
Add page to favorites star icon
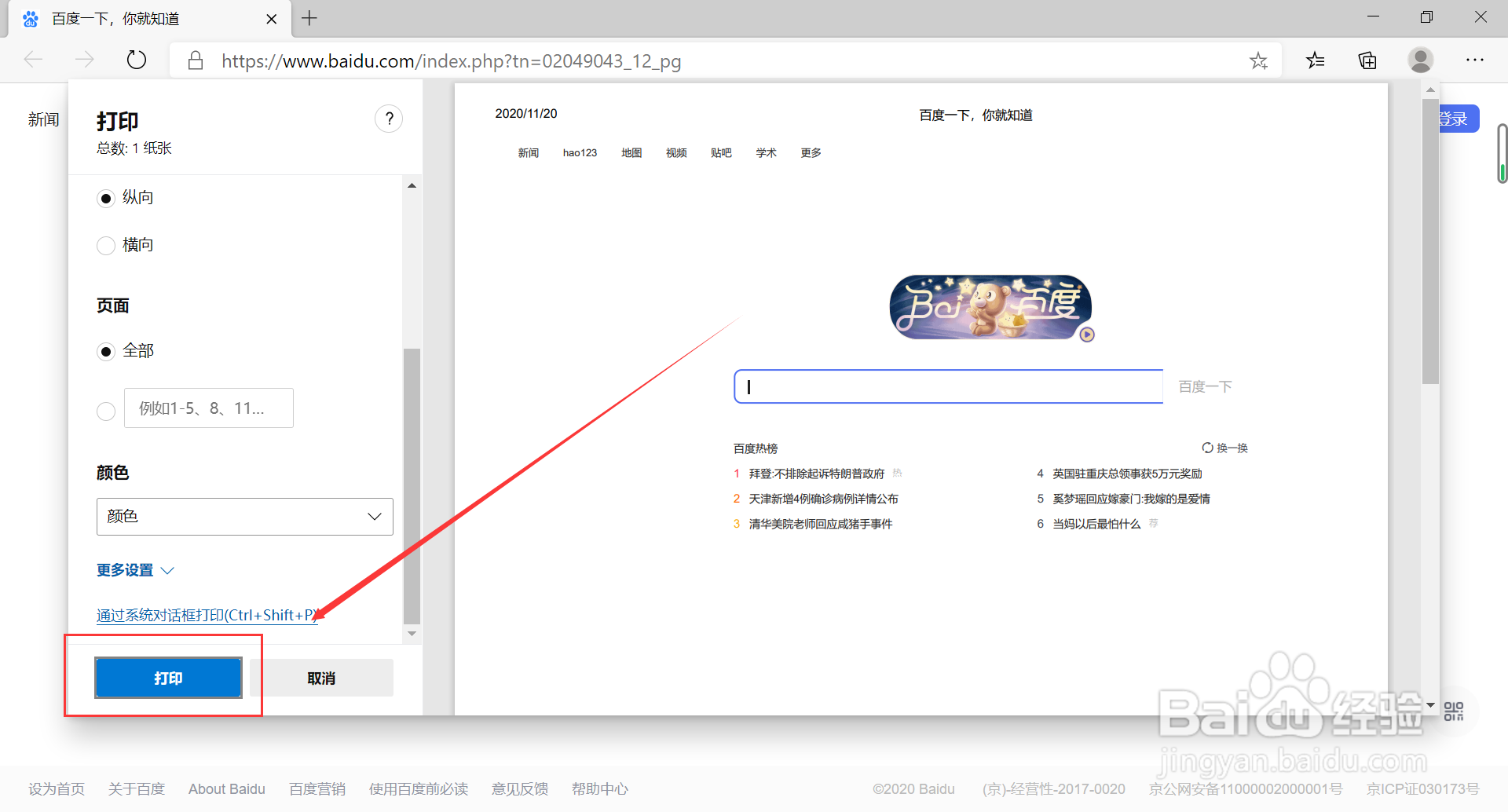[x=1258, y=60]
